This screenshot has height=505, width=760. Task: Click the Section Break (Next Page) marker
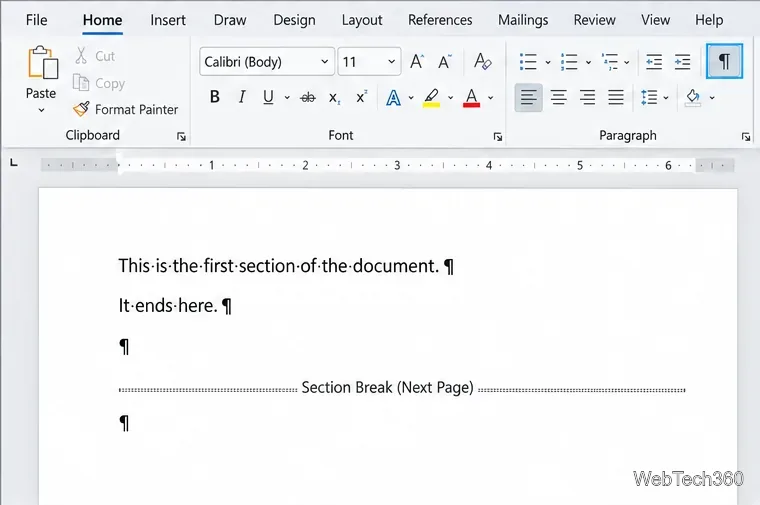point(402,388)
